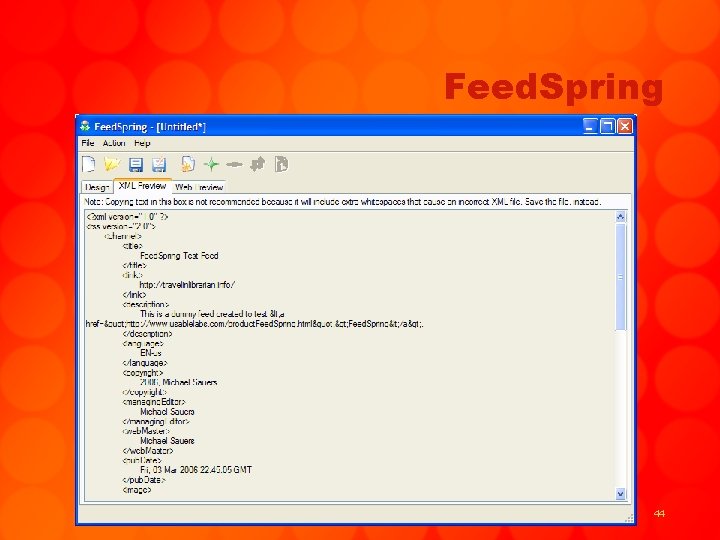The width and height of the screenshot is (720, 540).
Task: Minimize the FeedSpring window
Action: click(590, 126)
